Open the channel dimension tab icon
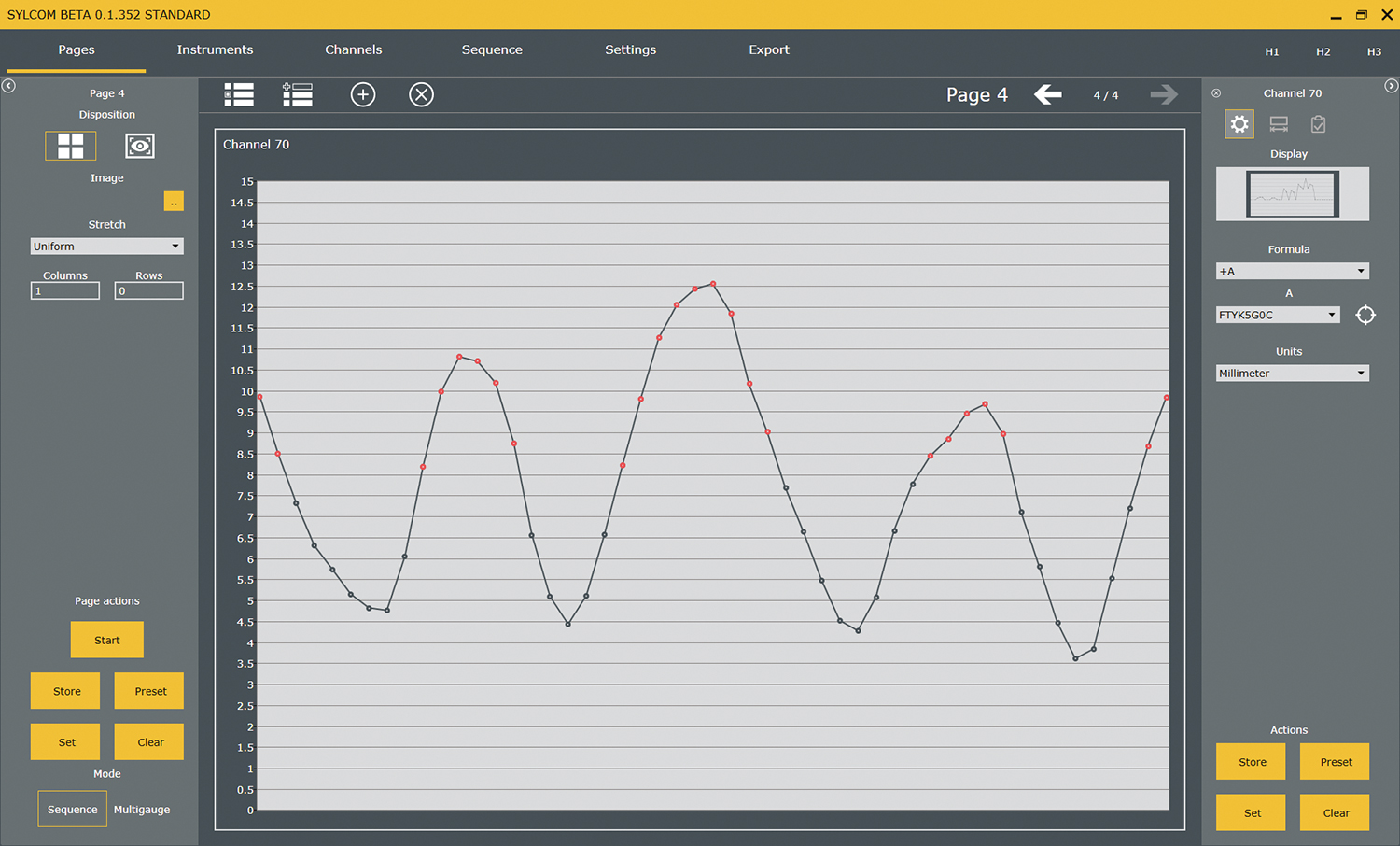The width and height of the screenshot is (1400, 846). point(1279,123)
